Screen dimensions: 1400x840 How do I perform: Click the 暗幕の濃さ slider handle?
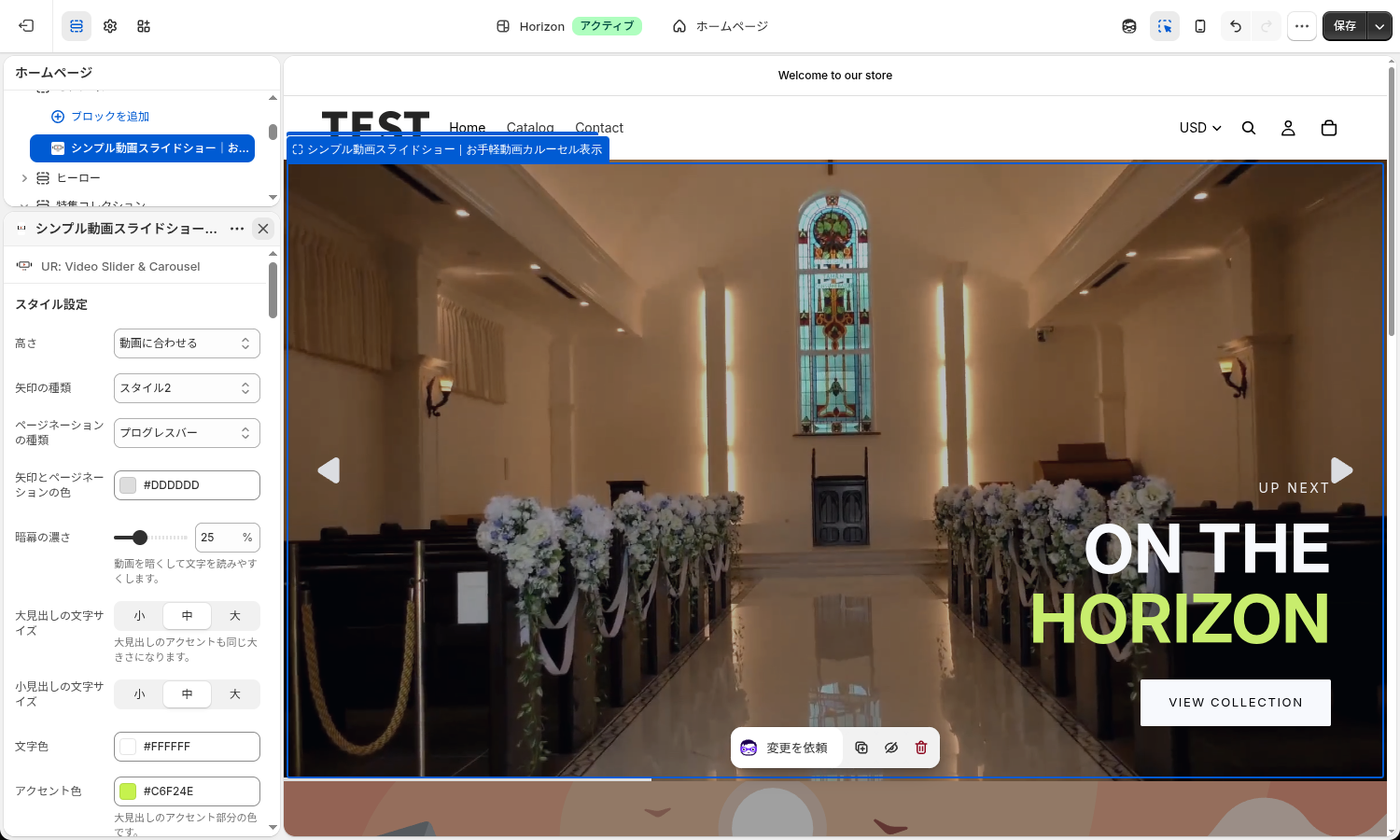pyautogui.click(x=140, y=538)
